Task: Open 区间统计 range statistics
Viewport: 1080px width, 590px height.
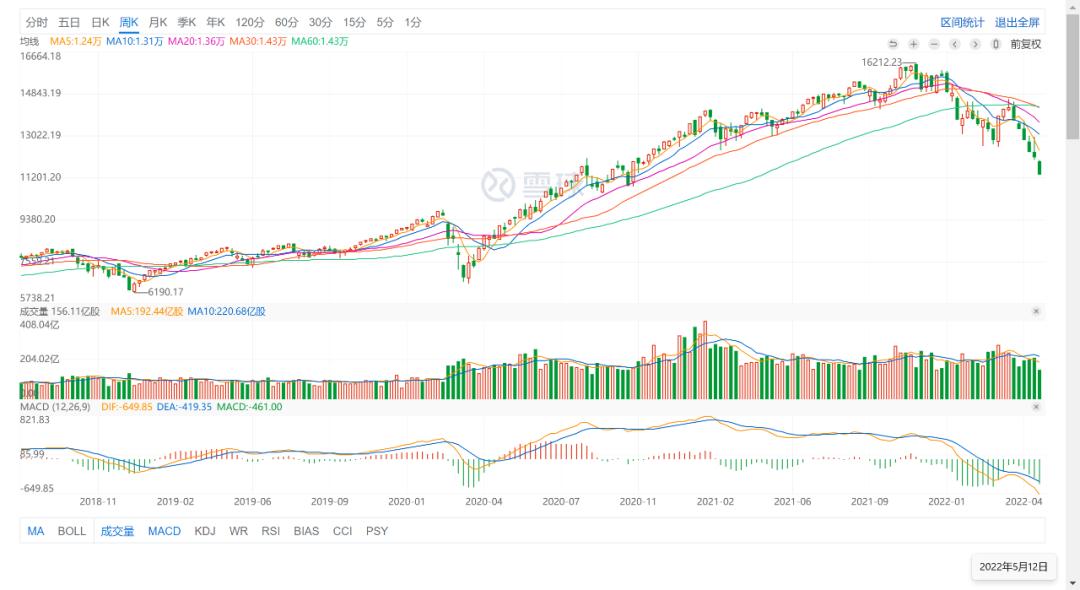Action: click(x=962, y=22)
